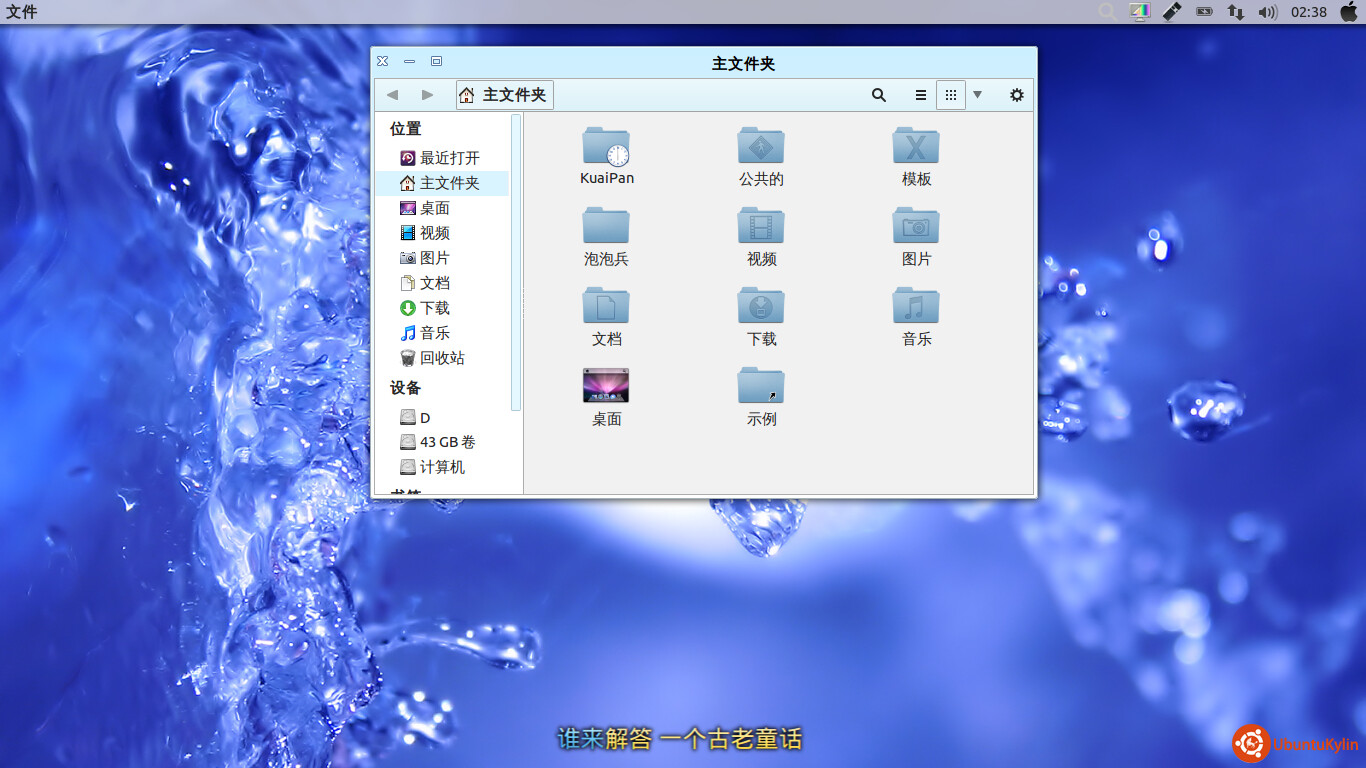Click the search magnifier in toolbar
1366x768 pixels.
(878, 95)
